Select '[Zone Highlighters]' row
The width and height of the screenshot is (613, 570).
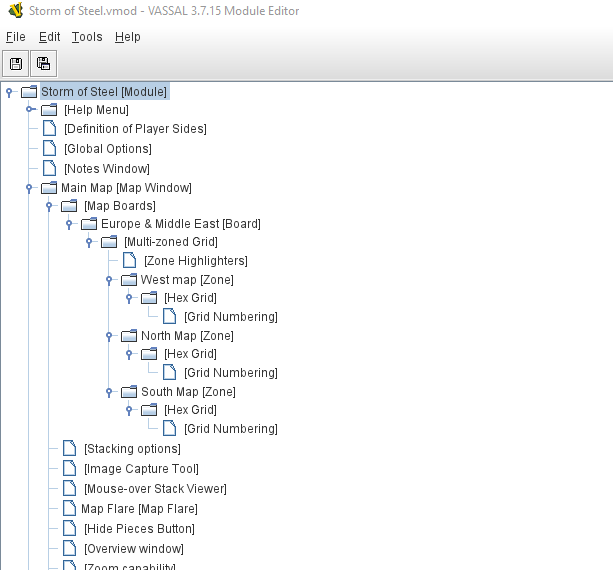[196, 261]
